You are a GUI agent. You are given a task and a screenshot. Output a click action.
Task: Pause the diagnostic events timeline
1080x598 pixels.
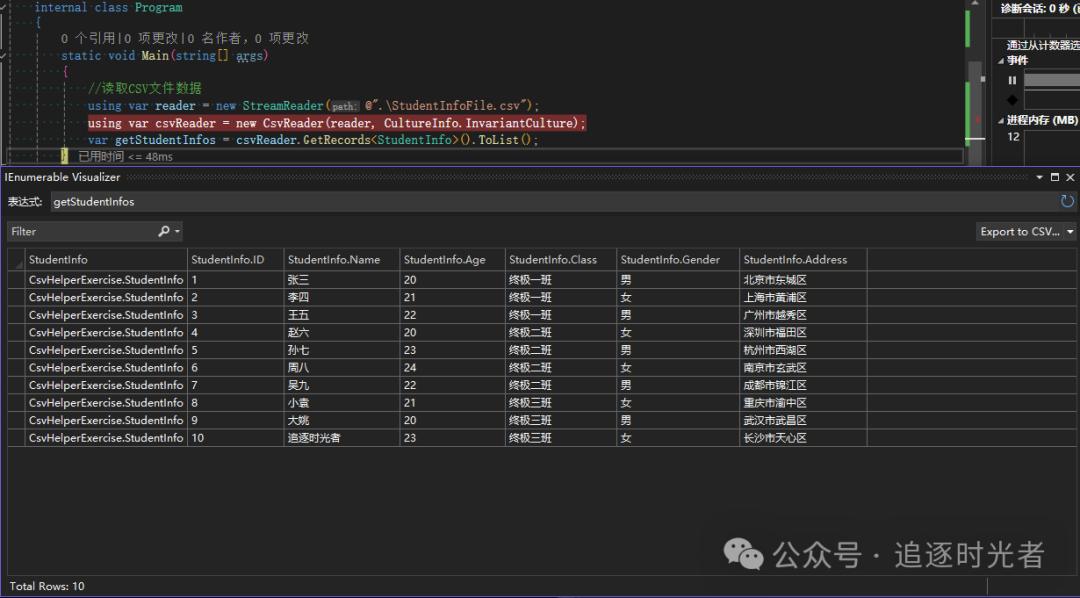coord(1012,80)
